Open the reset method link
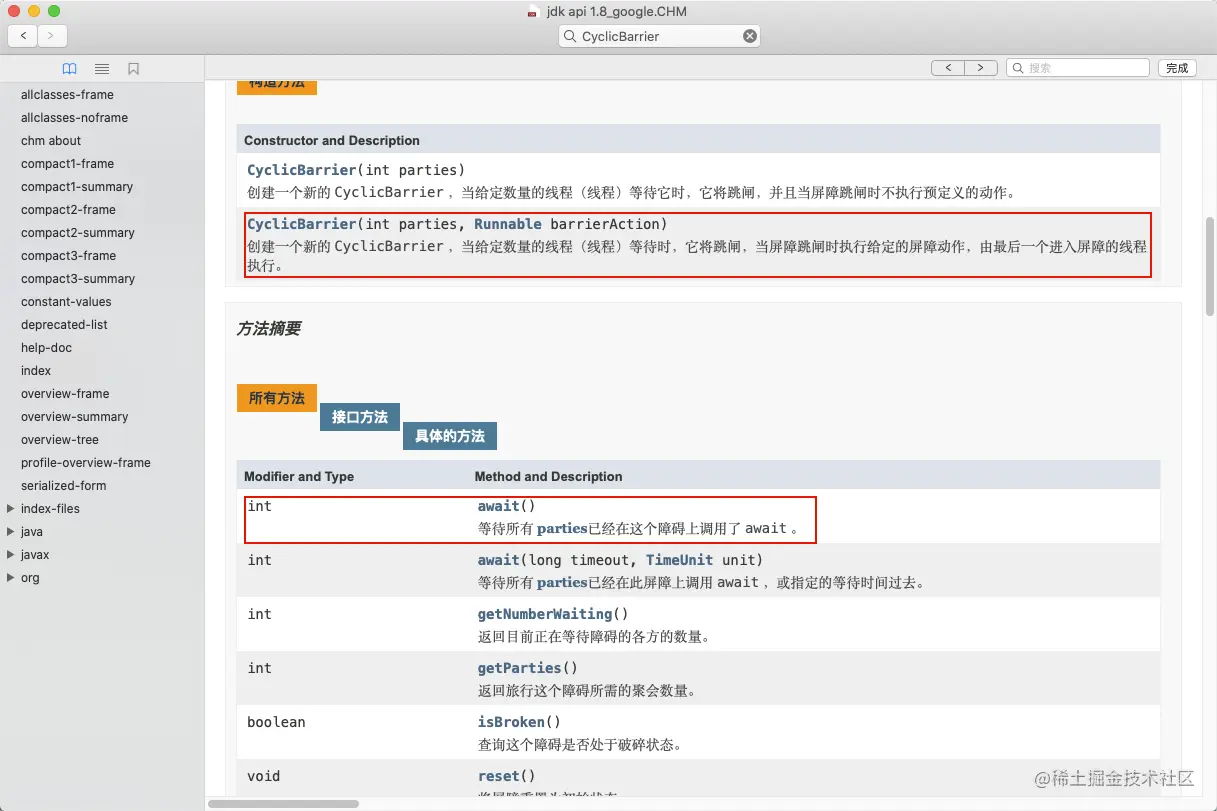The height and width of the screenshot is (811, 1217). (499, 776)
